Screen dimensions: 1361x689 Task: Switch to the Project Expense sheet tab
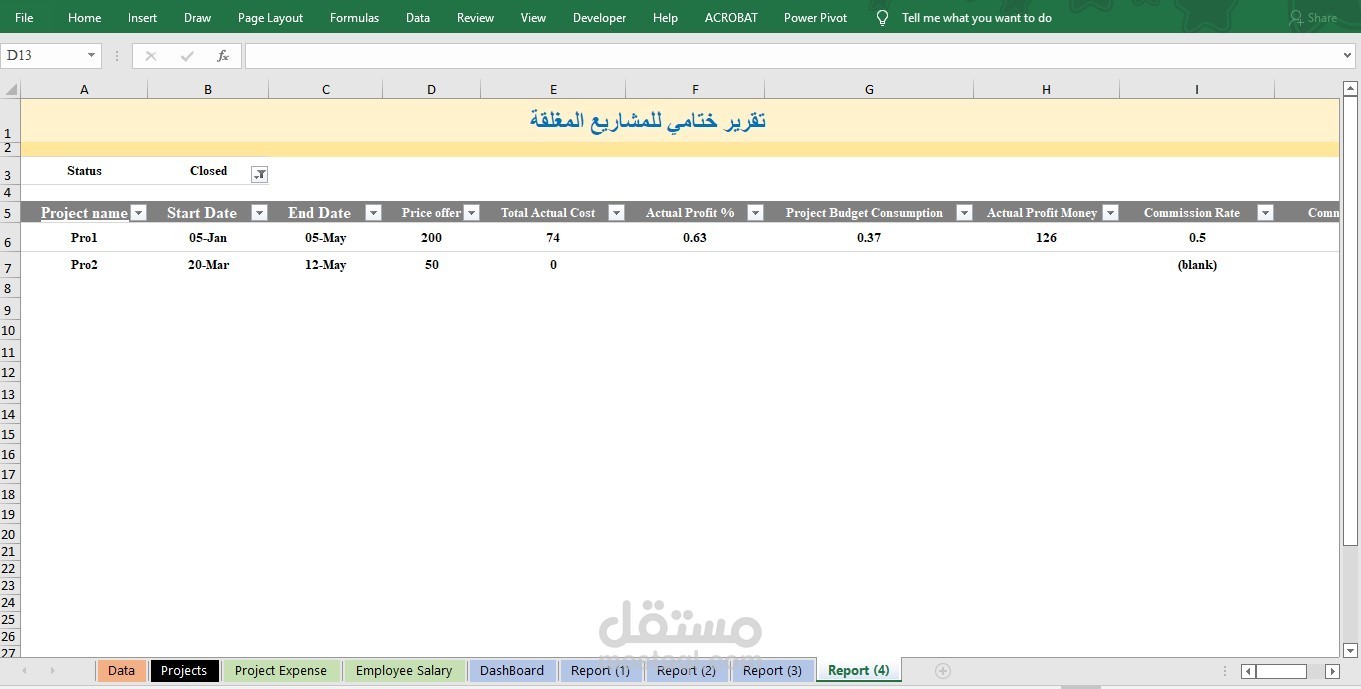tap(281, 671)
